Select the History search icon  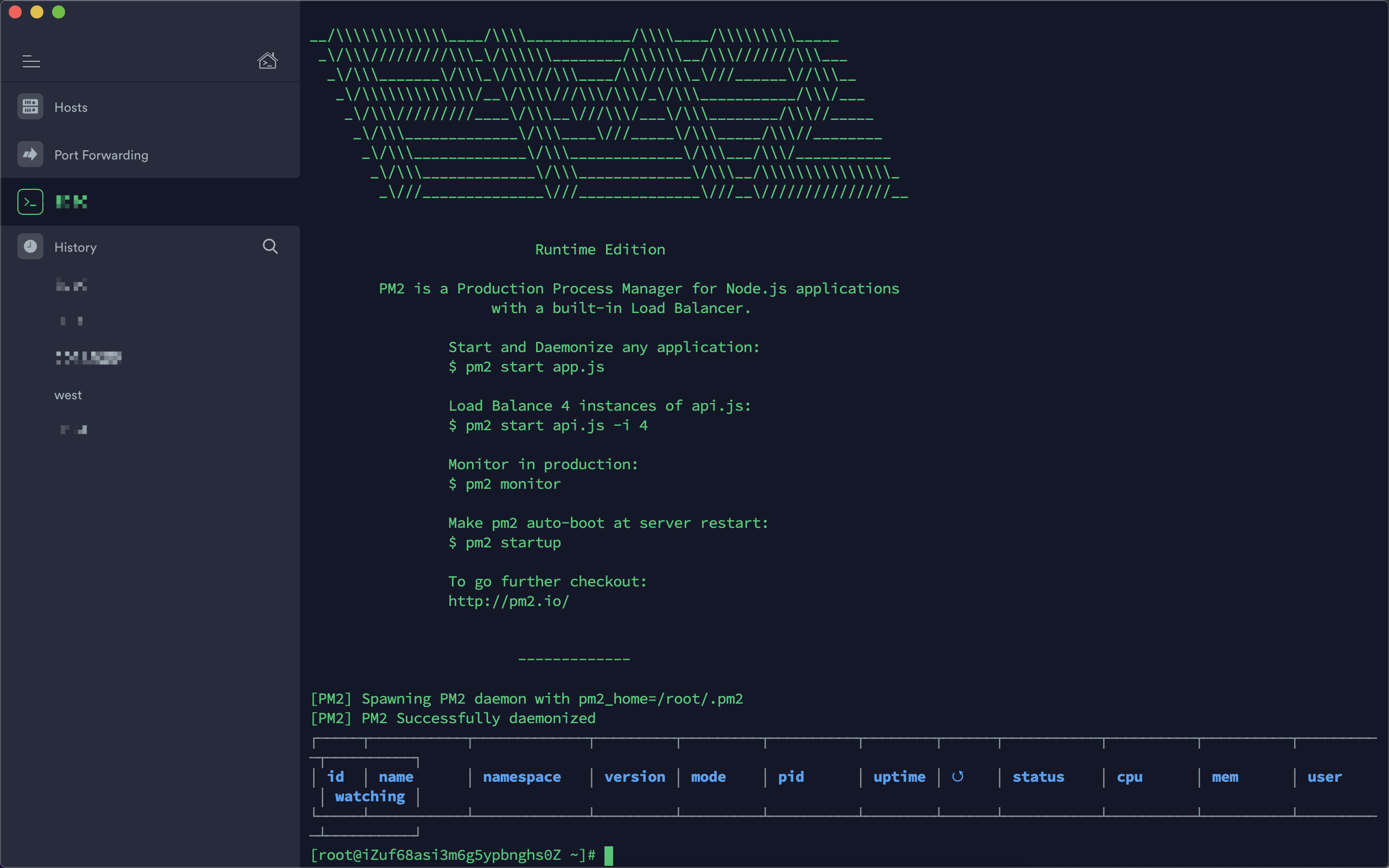[270, 247]
